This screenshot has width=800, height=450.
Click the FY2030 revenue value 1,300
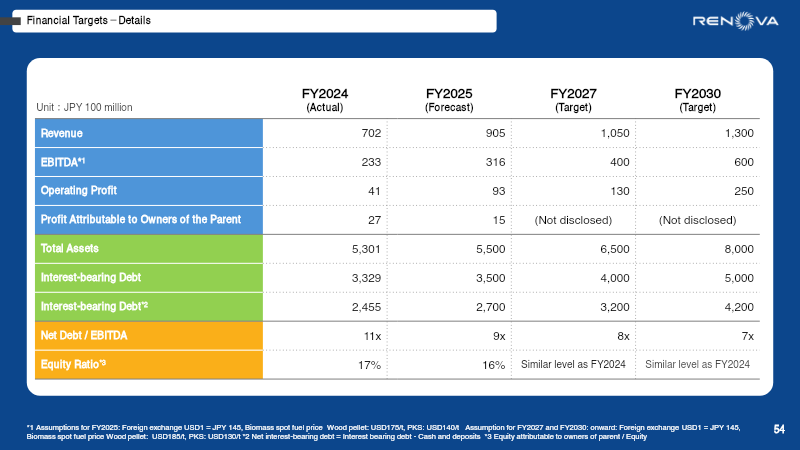(x=737, y=133)
